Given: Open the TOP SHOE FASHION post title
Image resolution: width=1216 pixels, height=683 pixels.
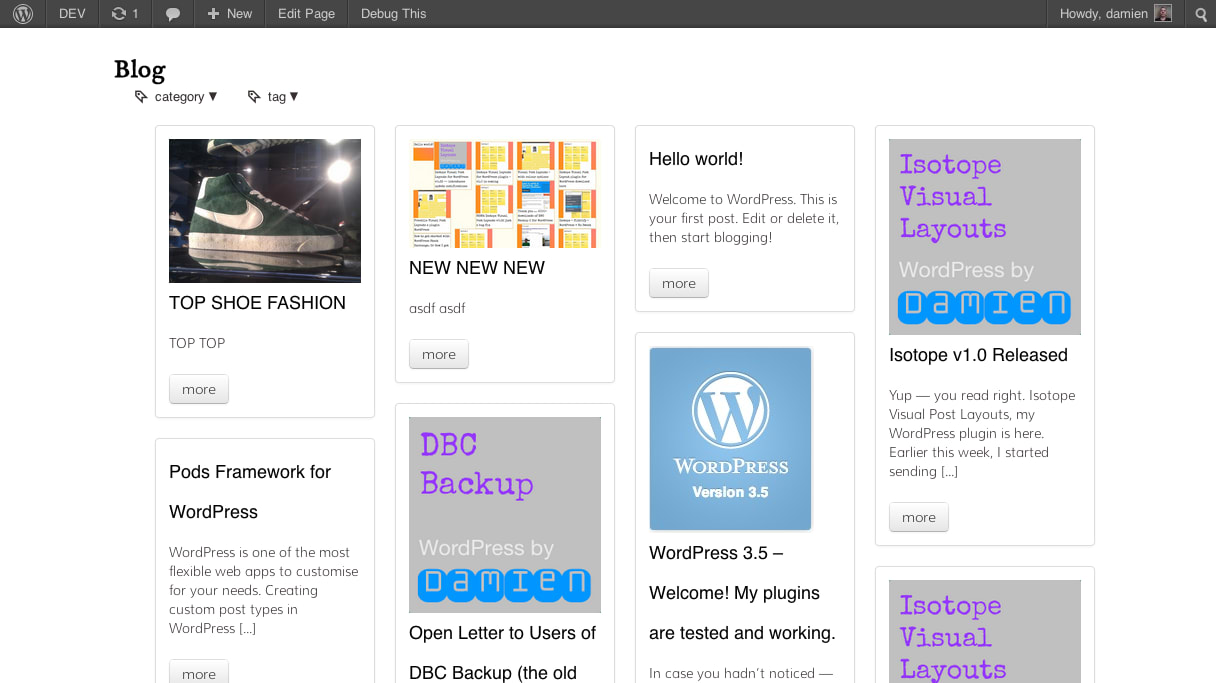Looking at the screenshot, I should click(257, 302).
